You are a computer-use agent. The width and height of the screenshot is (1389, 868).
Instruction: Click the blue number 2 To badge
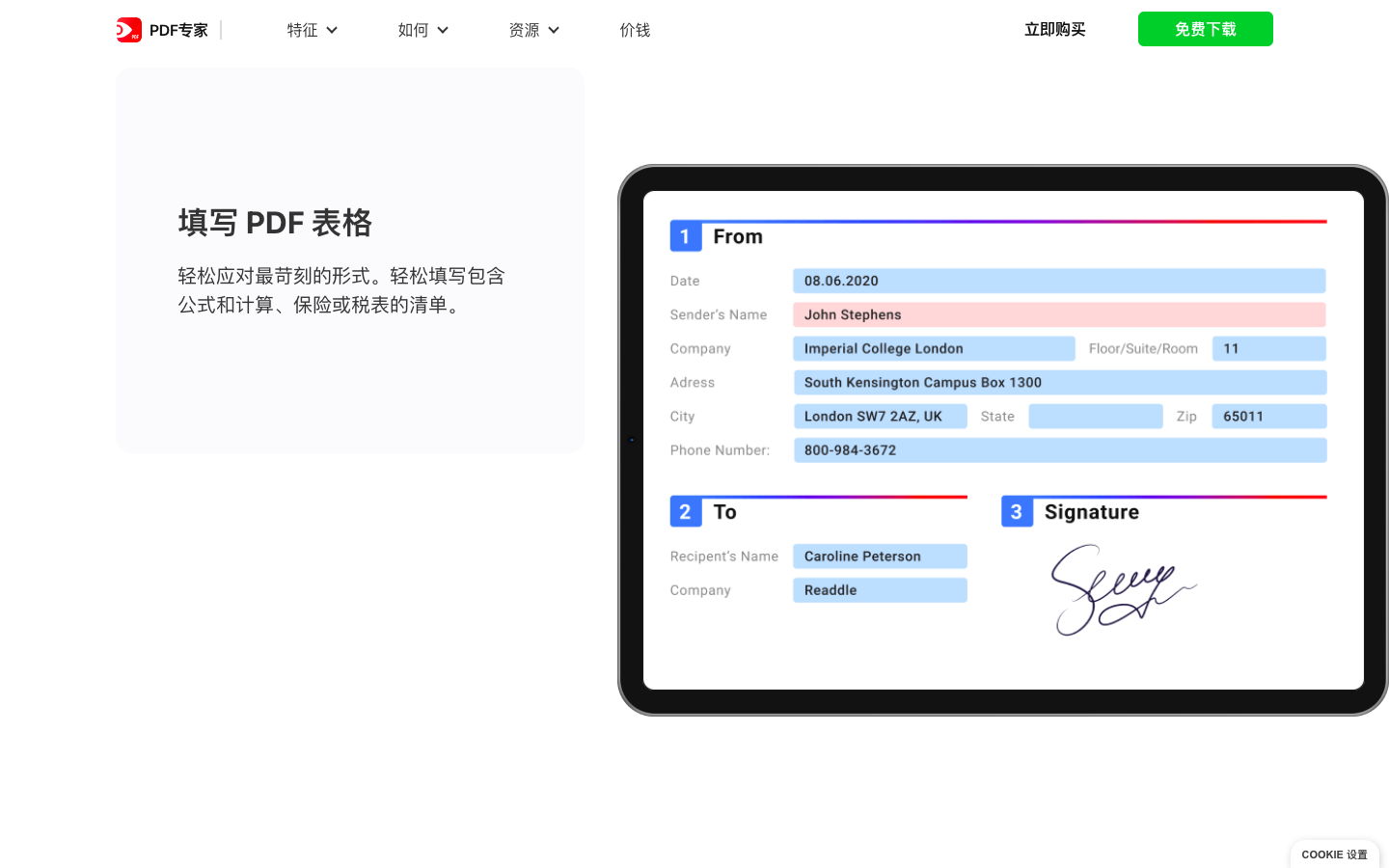(685, 512)
